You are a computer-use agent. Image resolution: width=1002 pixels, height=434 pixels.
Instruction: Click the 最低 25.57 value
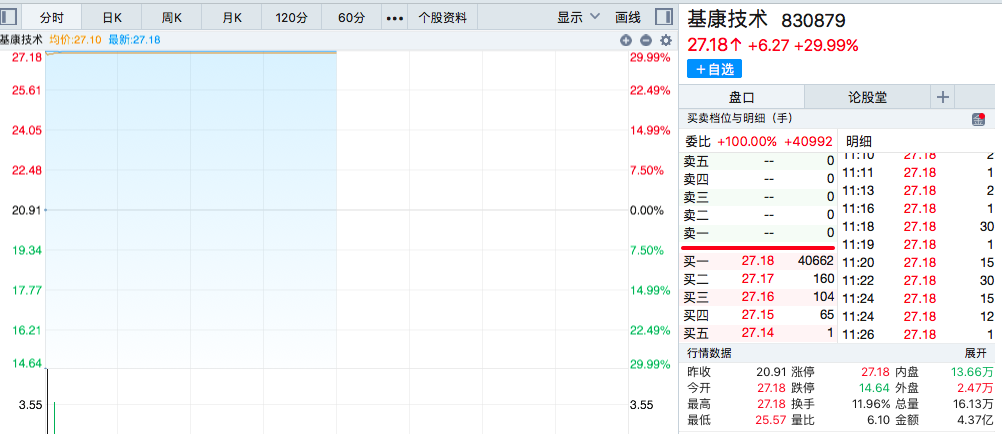(772, 421)
